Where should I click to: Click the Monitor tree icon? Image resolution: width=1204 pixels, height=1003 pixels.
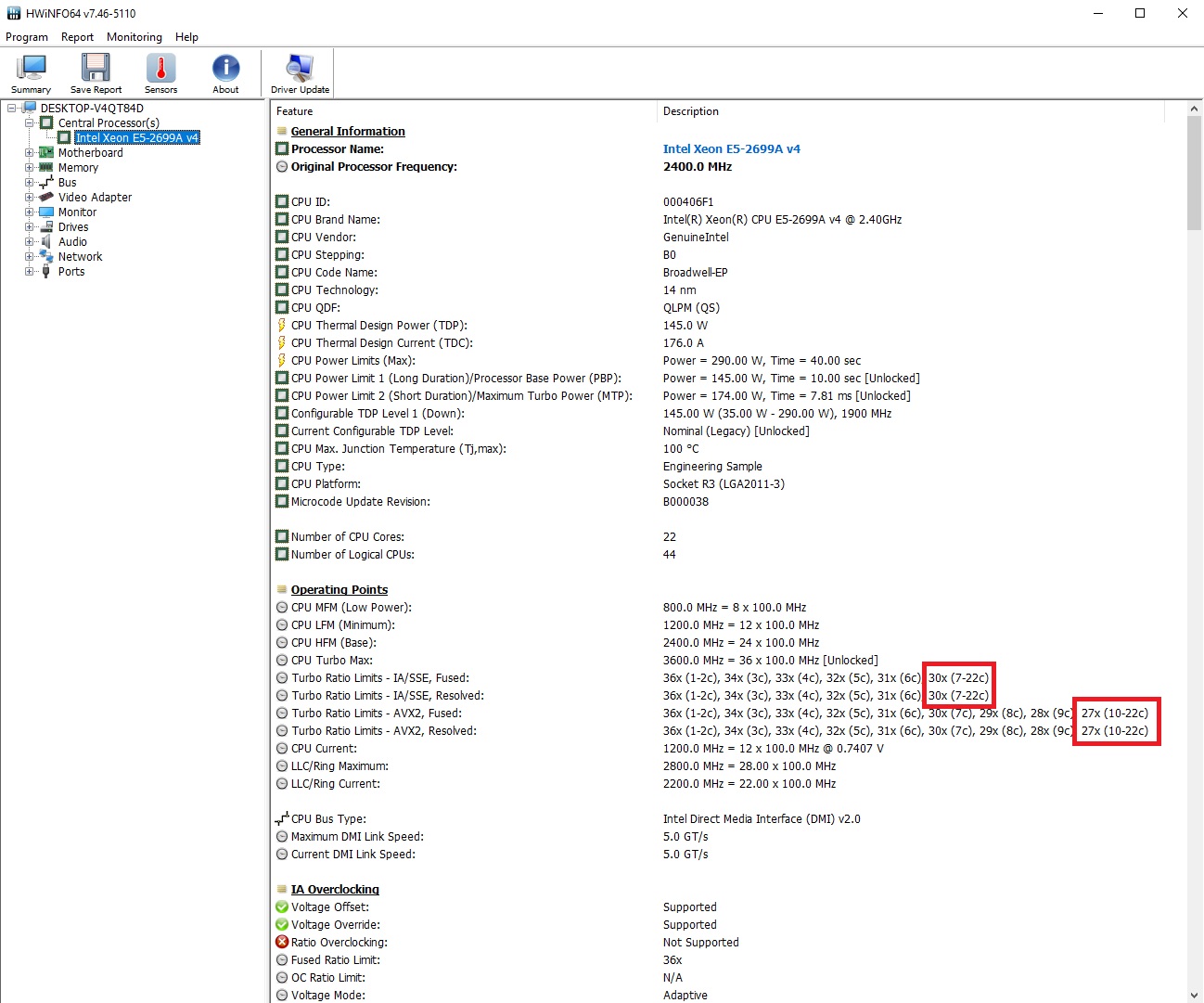(46, 212)
